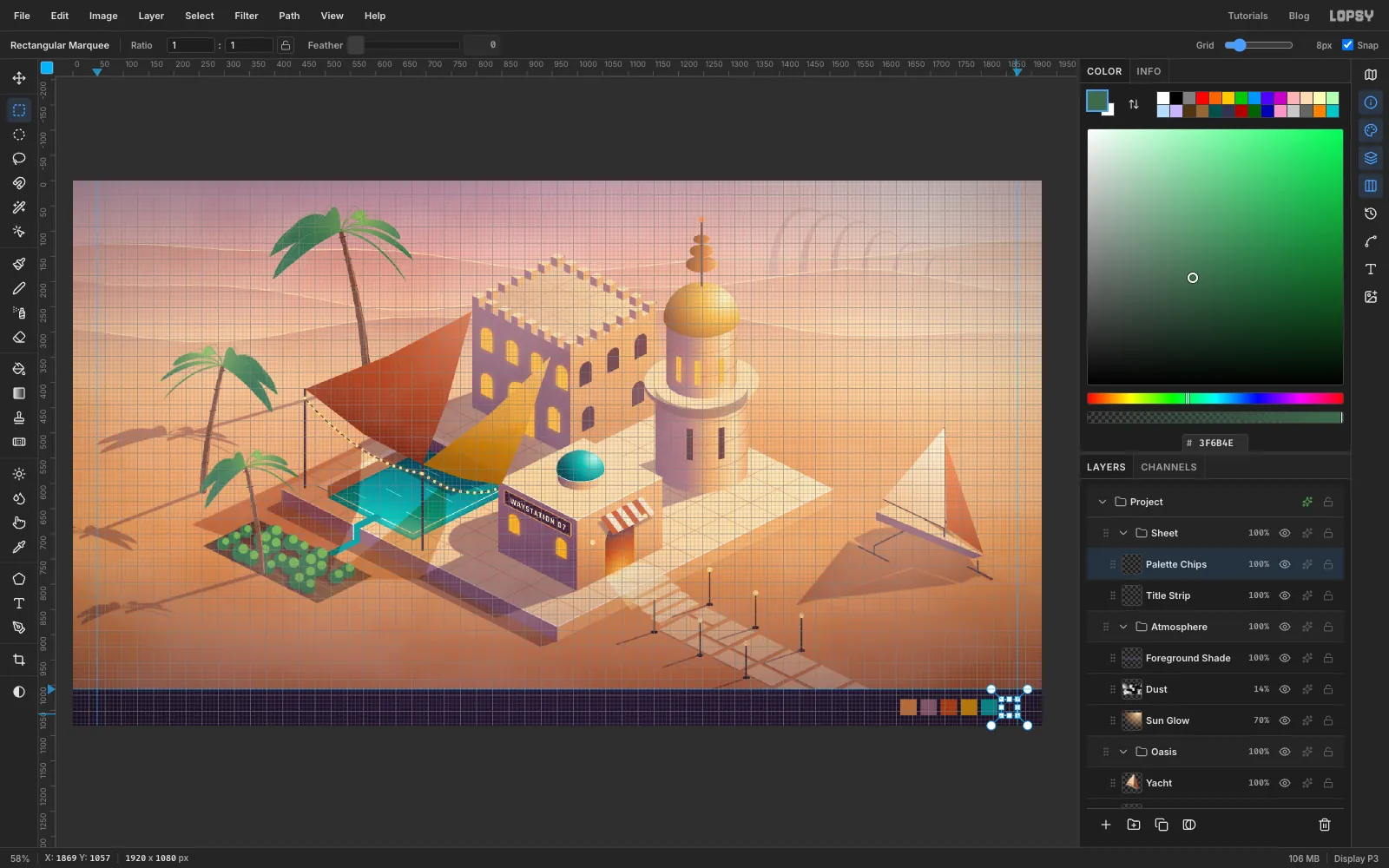1389x868 pixels.
Task: Click the hex color input field
Action: pyautogui.click(x=1215, y=443)
